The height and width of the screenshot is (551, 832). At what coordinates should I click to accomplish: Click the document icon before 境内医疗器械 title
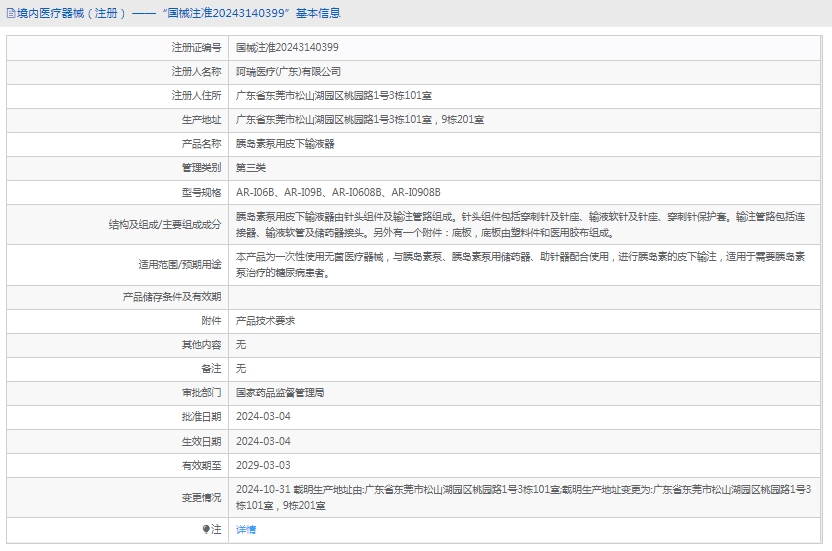pos(10,14)
